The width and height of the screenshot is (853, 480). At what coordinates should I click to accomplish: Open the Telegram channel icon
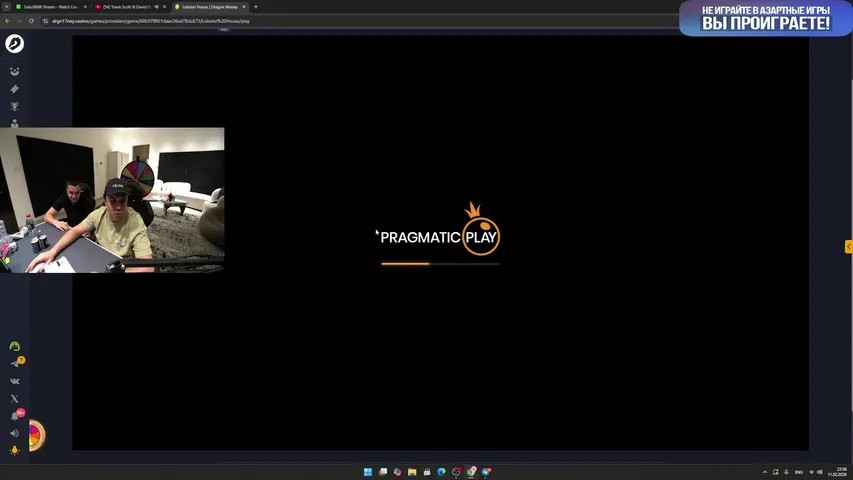tap(14, 364)
